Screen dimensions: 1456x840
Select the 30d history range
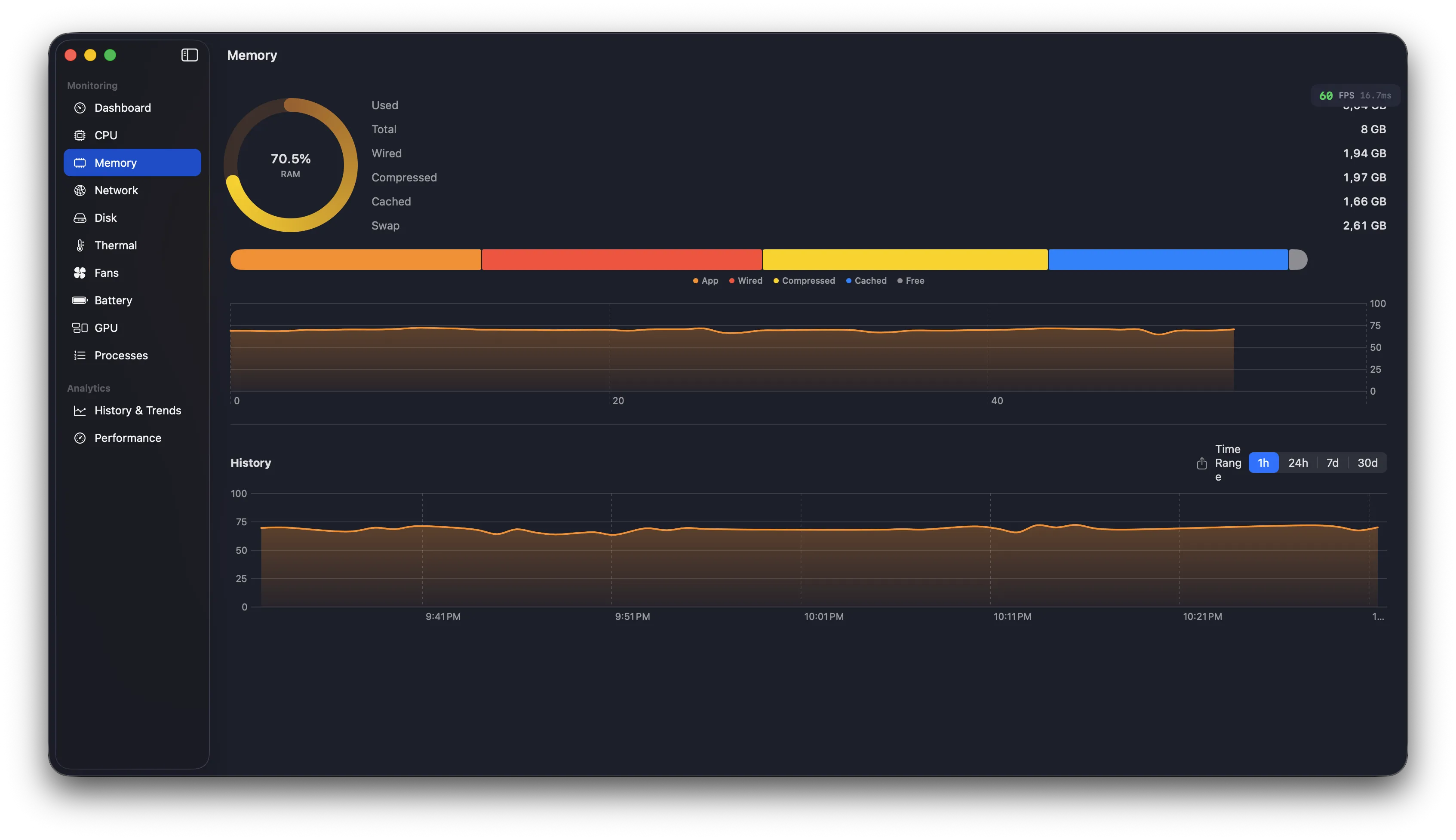click(x=1367, y=462)
